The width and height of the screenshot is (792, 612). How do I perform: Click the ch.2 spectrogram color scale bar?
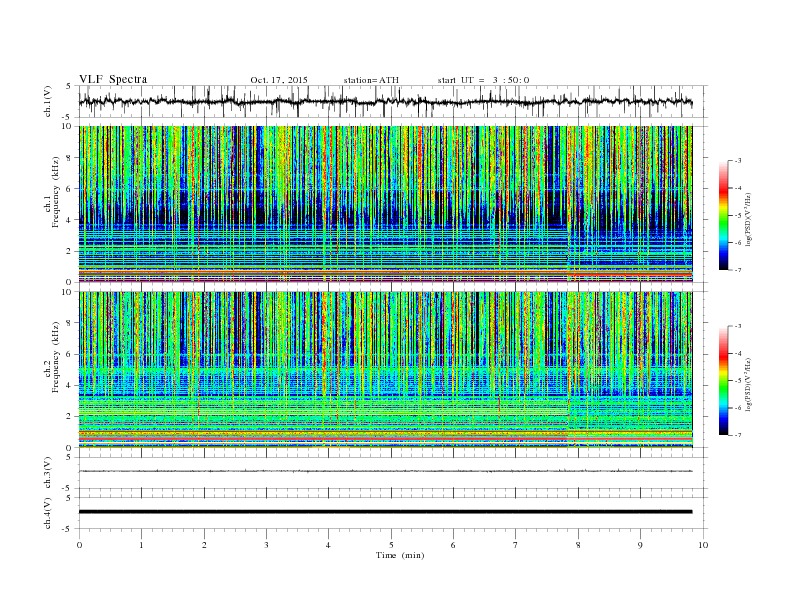tap(723, 380)
